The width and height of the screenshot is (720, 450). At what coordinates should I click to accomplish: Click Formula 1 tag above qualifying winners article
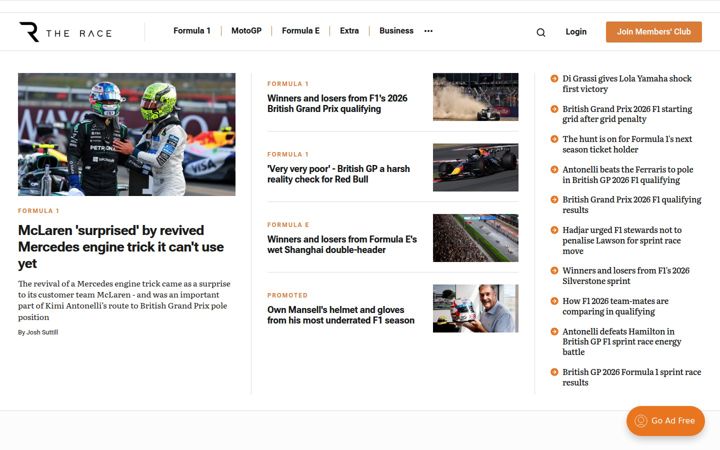point(288,84)
